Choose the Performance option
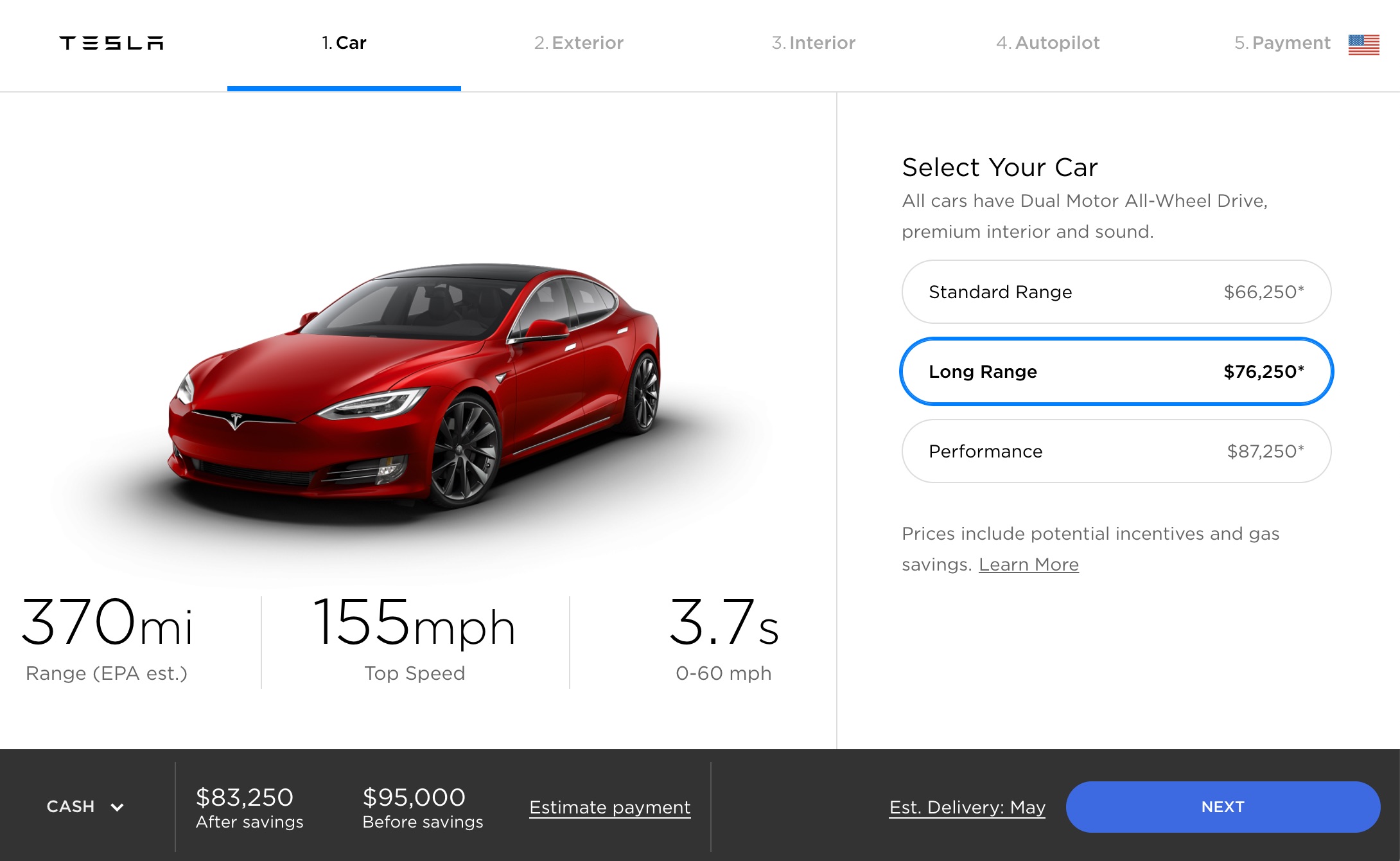The image size is (1400, 861). 1116,451
